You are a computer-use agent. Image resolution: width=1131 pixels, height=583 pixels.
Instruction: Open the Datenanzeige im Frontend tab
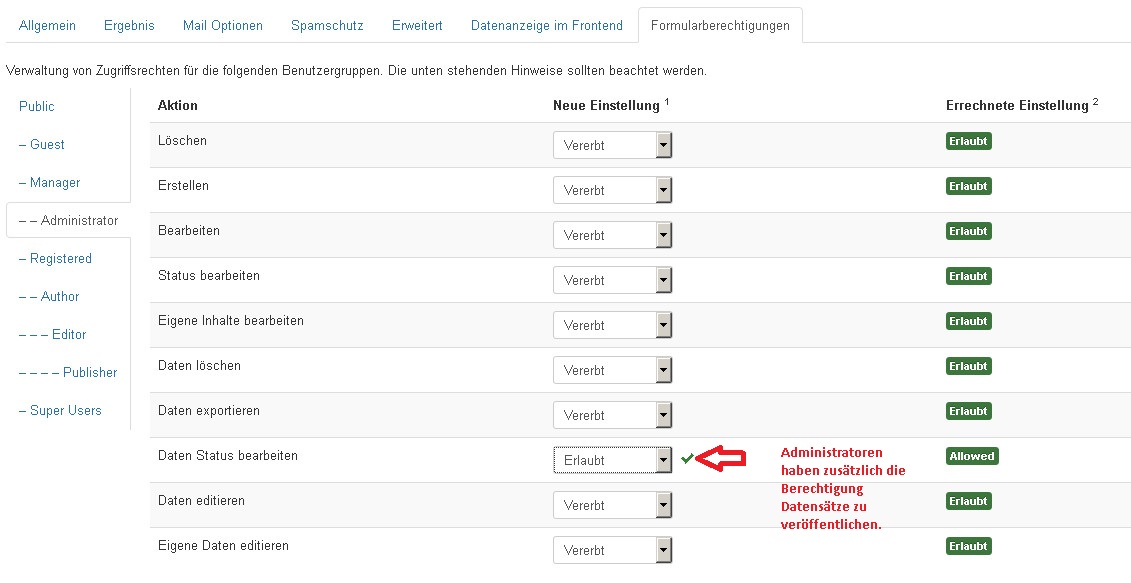tap(546, 25)
